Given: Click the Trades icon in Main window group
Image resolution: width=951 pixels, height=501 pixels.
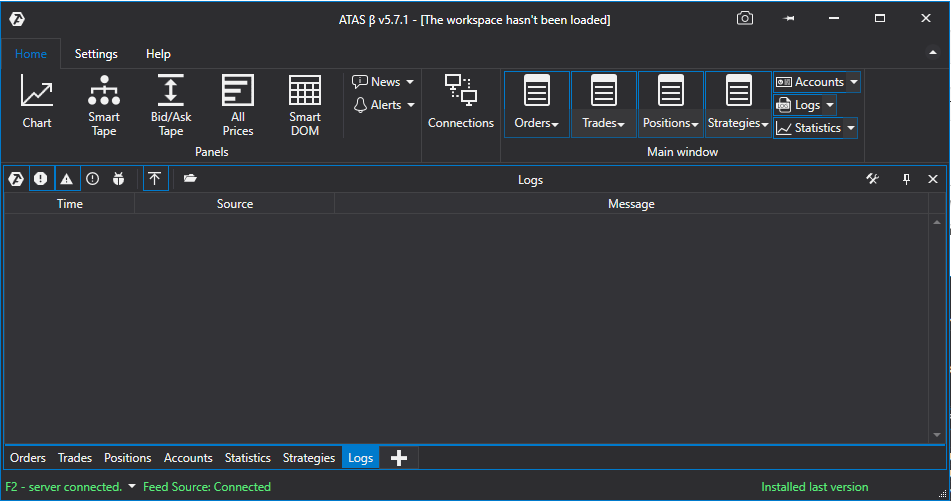Looking at the screenshot, I should click(x=604, y=90).
